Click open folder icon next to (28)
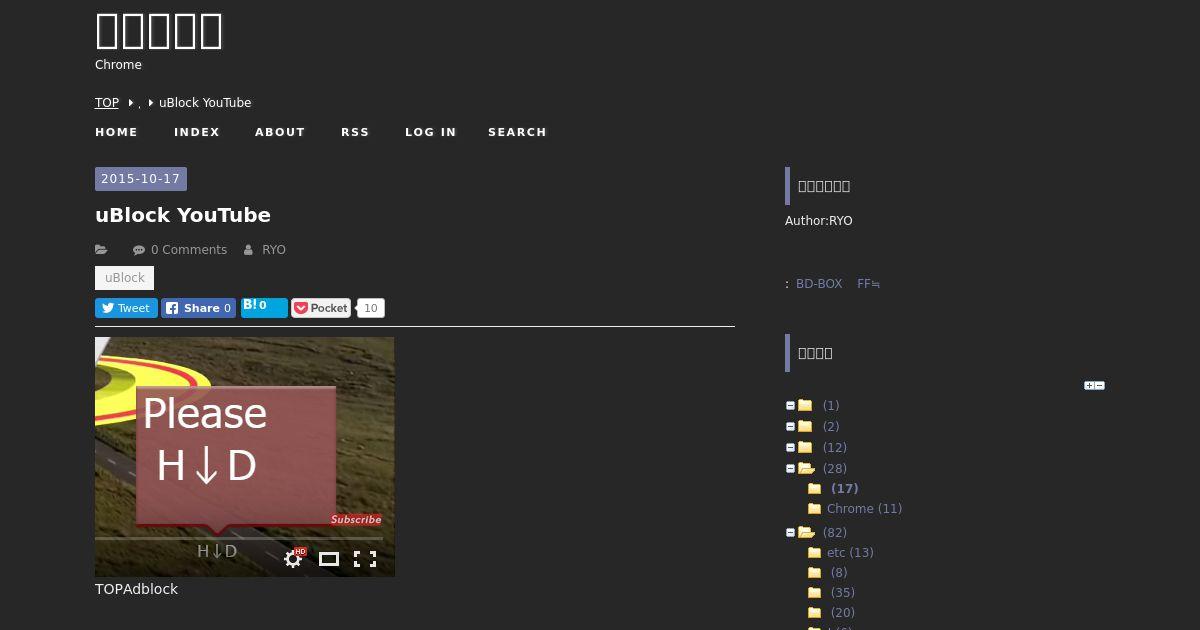1200x630 pixels. pyautogui.click(x=806, y=468)
